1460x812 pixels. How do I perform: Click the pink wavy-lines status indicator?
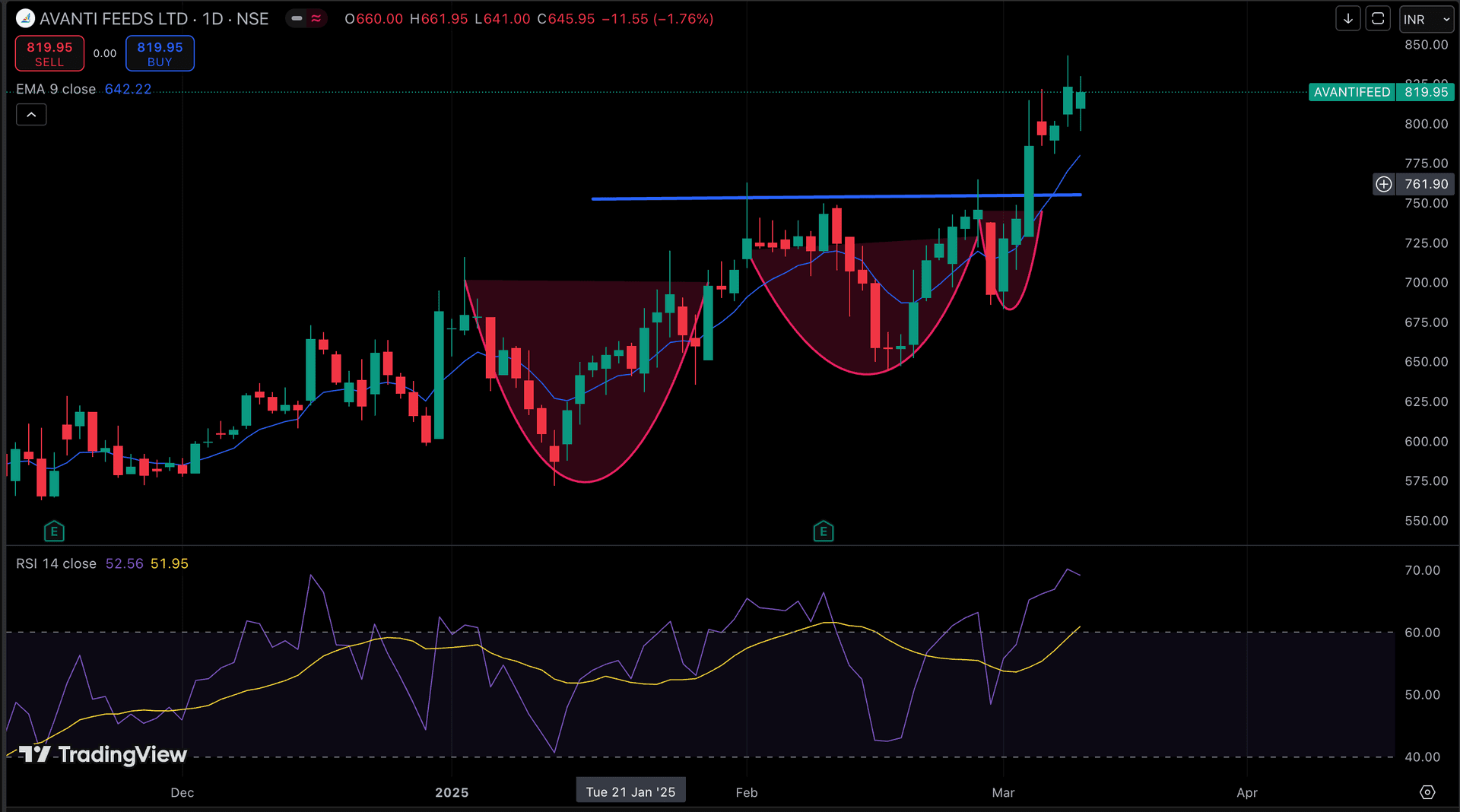(x=316, y=18)
